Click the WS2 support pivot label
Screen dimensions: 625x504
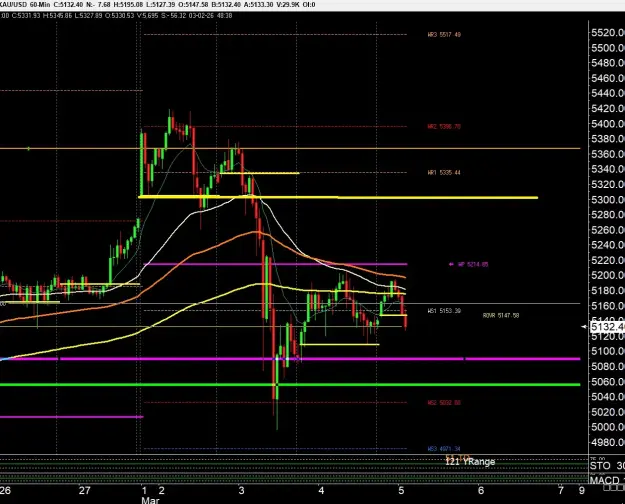click(444, 403)
